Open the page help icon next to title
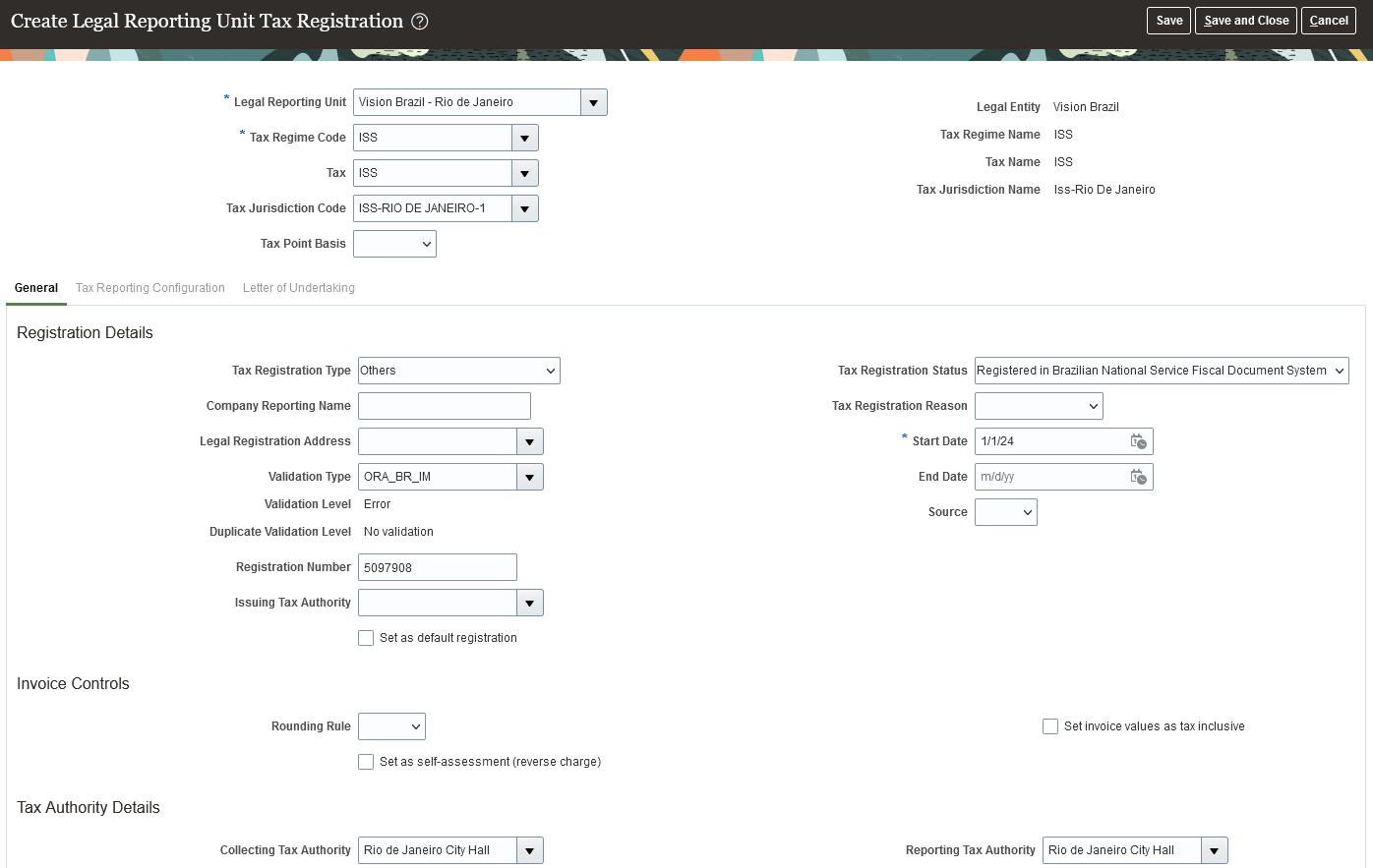This screenshot has height=868, width=1373. click(x=420, y=21)
